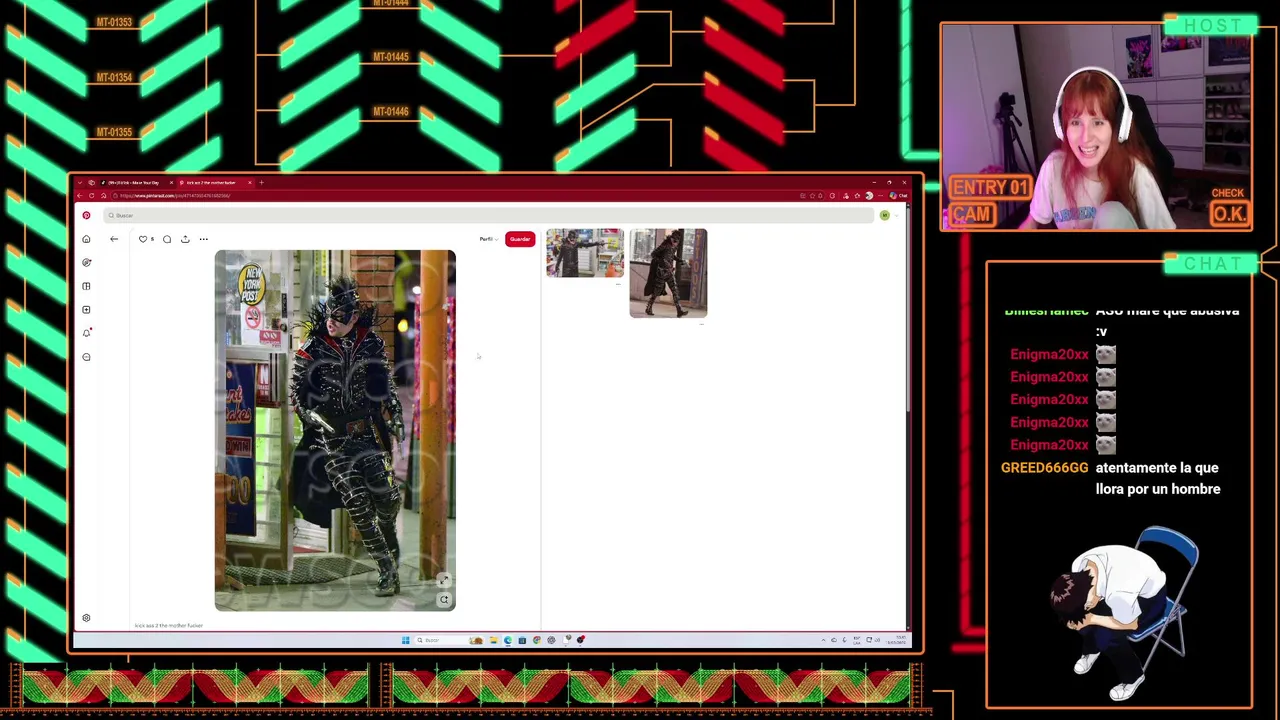Open the Windows Start button
Image resolution: width=1280 pixels, height=720 pixels.
[x=406, y=640]
